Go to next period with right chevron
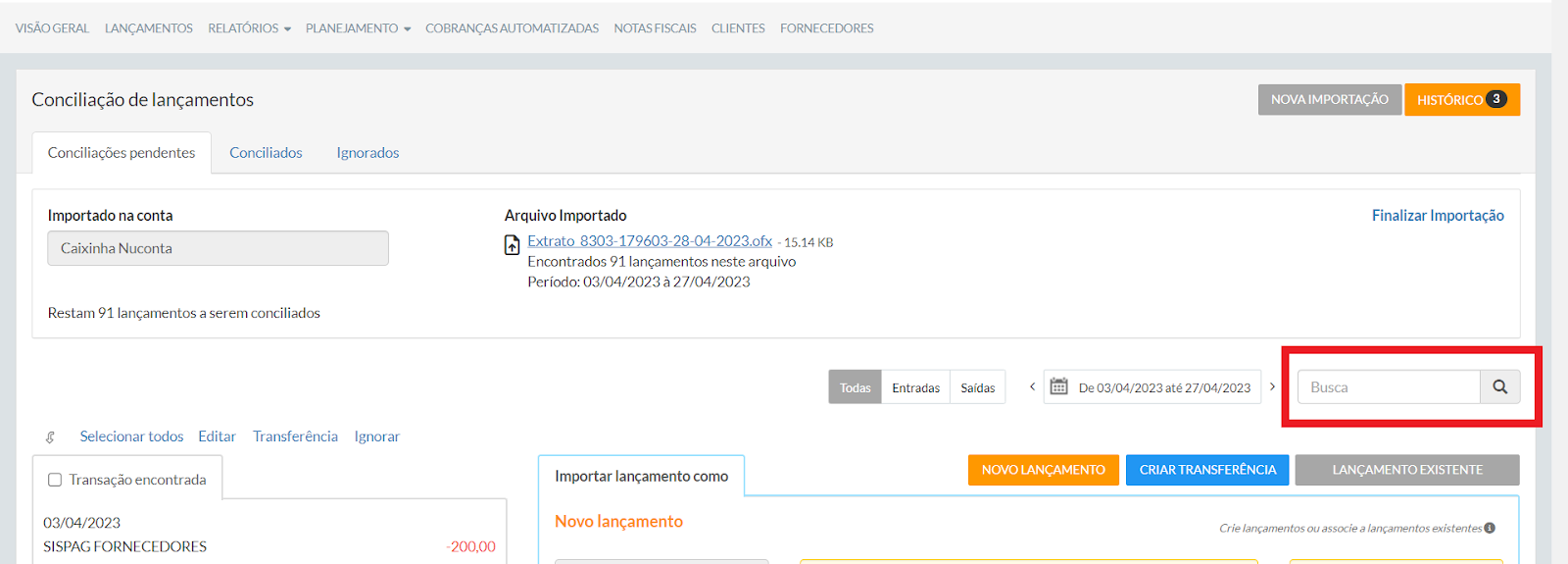1568x564 pixels. (x=1272, y=386)
